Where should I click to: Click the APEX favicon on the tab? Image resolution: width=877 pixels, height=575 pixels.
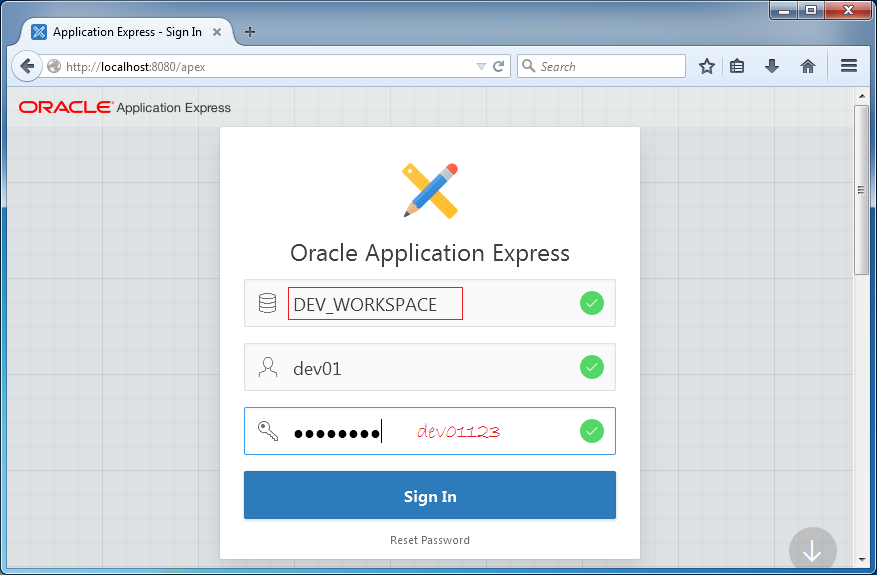(x=39, y=32)
